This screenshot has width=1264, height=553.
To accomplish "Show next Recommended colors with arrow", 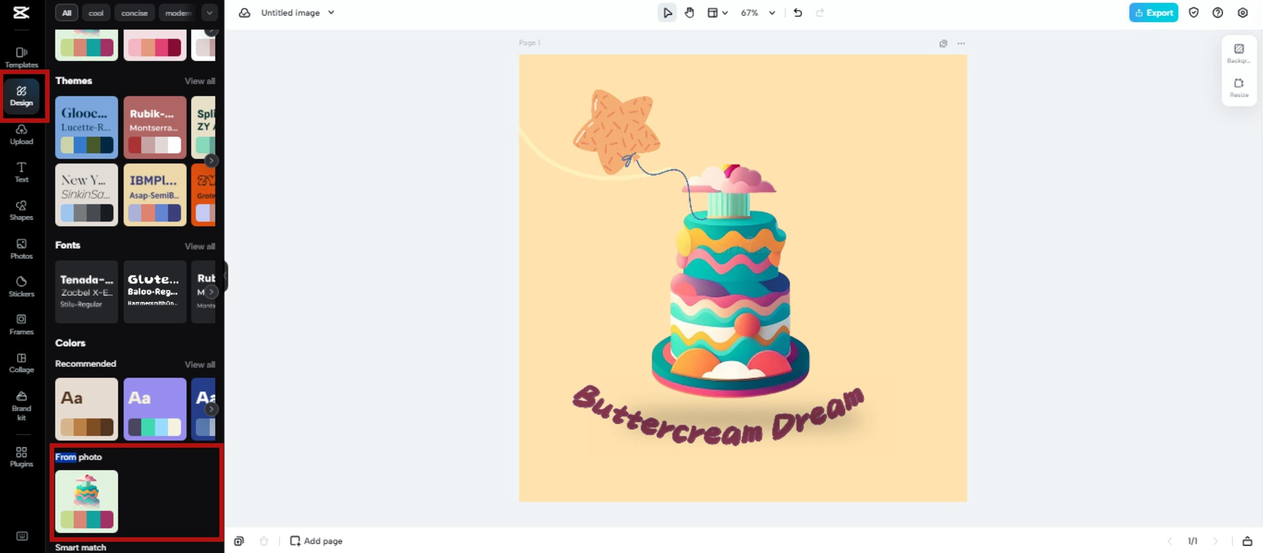I will (x=211, y=409).
